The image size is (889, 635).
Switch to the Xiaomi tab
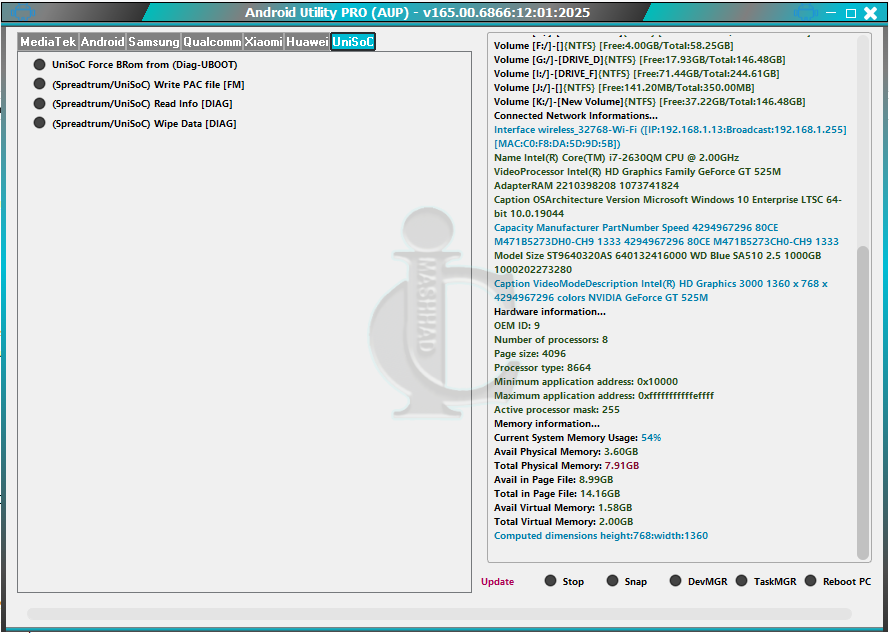264,42
